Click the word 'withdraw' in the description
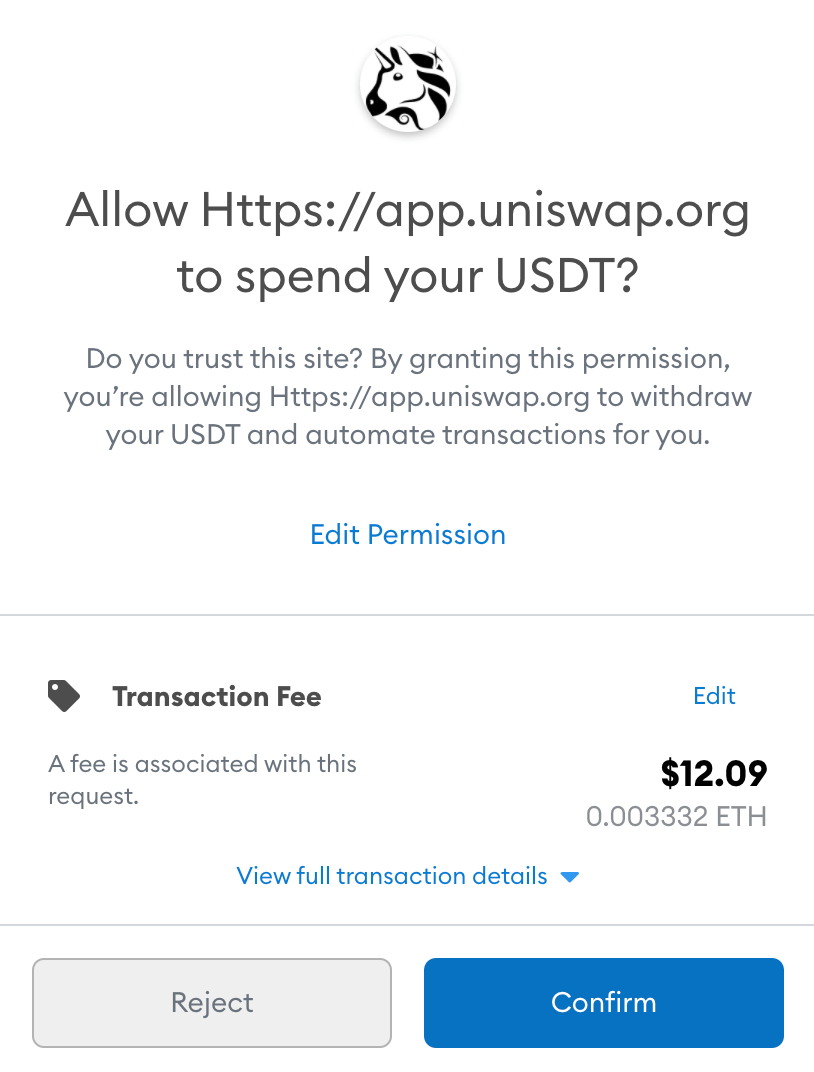 (691, 397)
